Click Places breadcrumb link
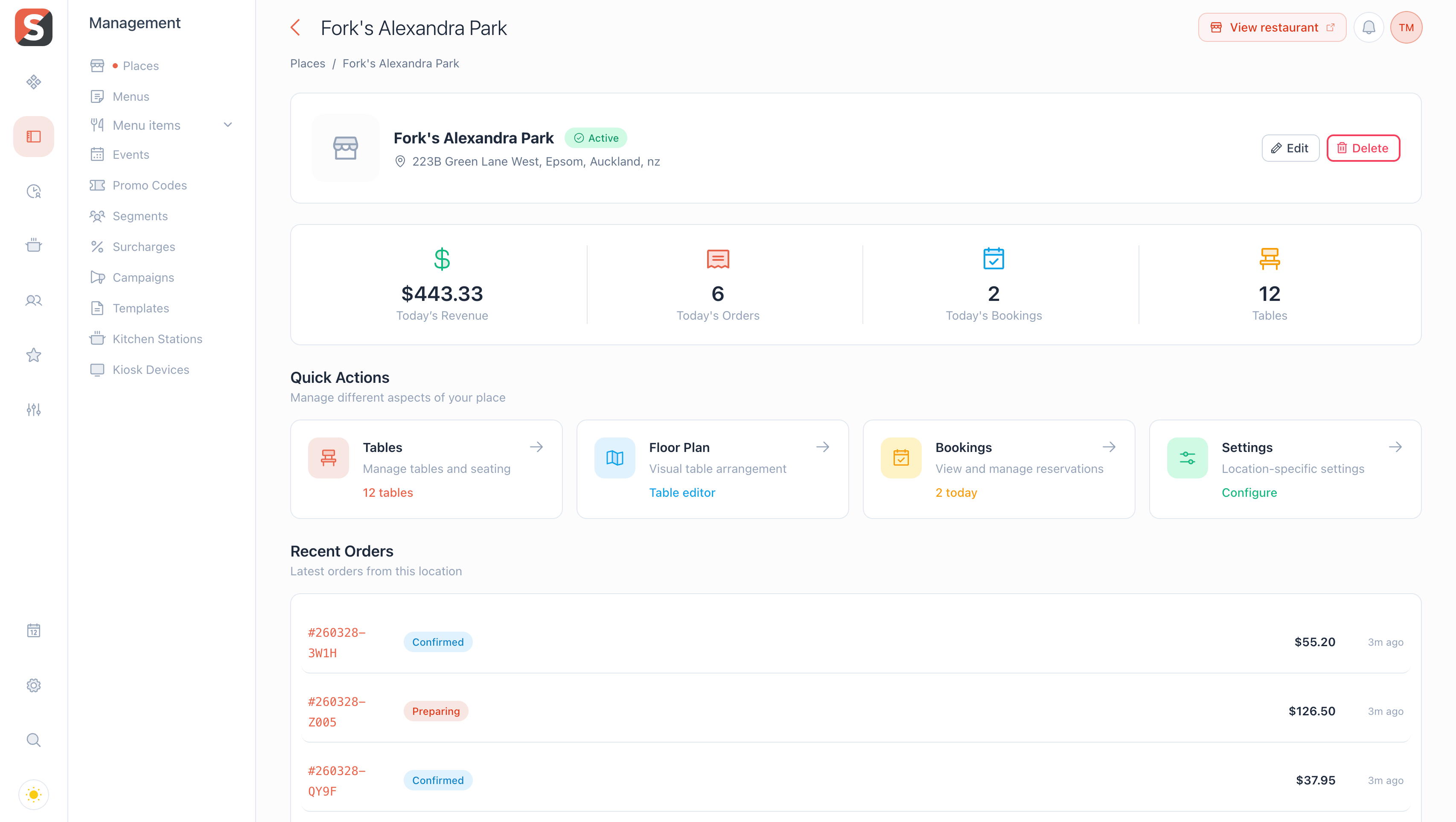This screenshot has height=822, width=1456. 308,63
